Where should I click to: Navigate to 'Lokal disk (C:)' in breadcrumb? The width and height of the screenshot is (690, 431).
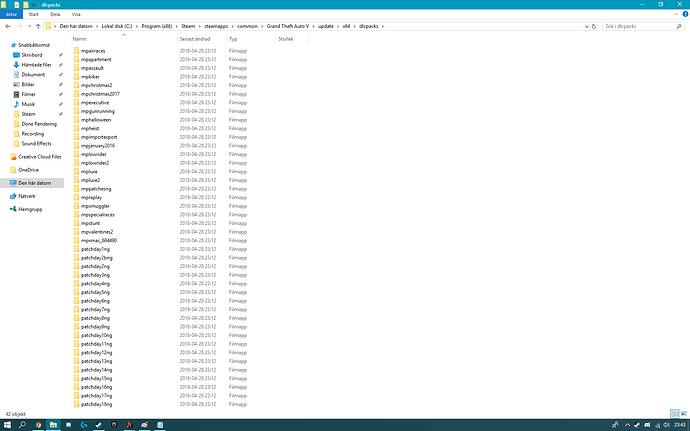(117, 26)
